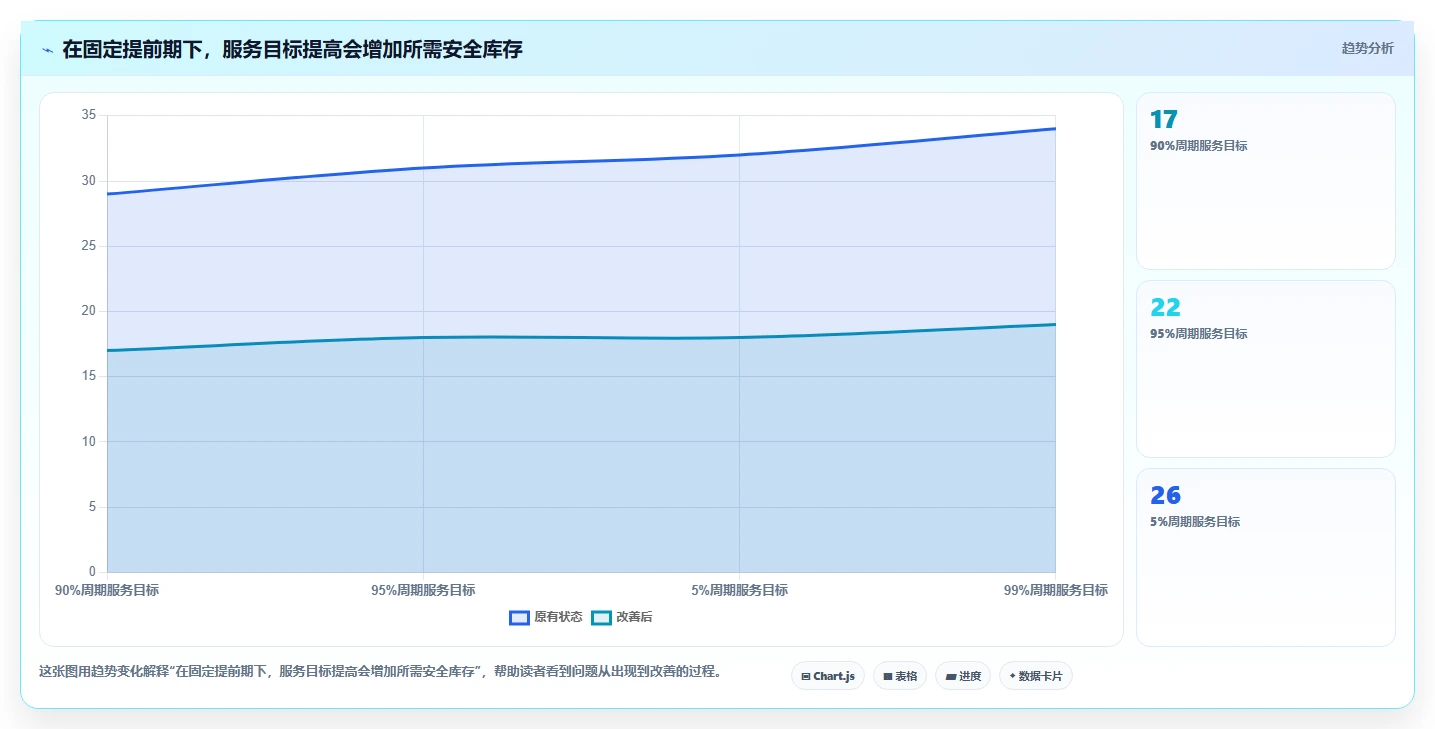Click 95%周期服务目标 caption under value 22
Viewport: 1435px width, 729px height.
point(1199,334)
